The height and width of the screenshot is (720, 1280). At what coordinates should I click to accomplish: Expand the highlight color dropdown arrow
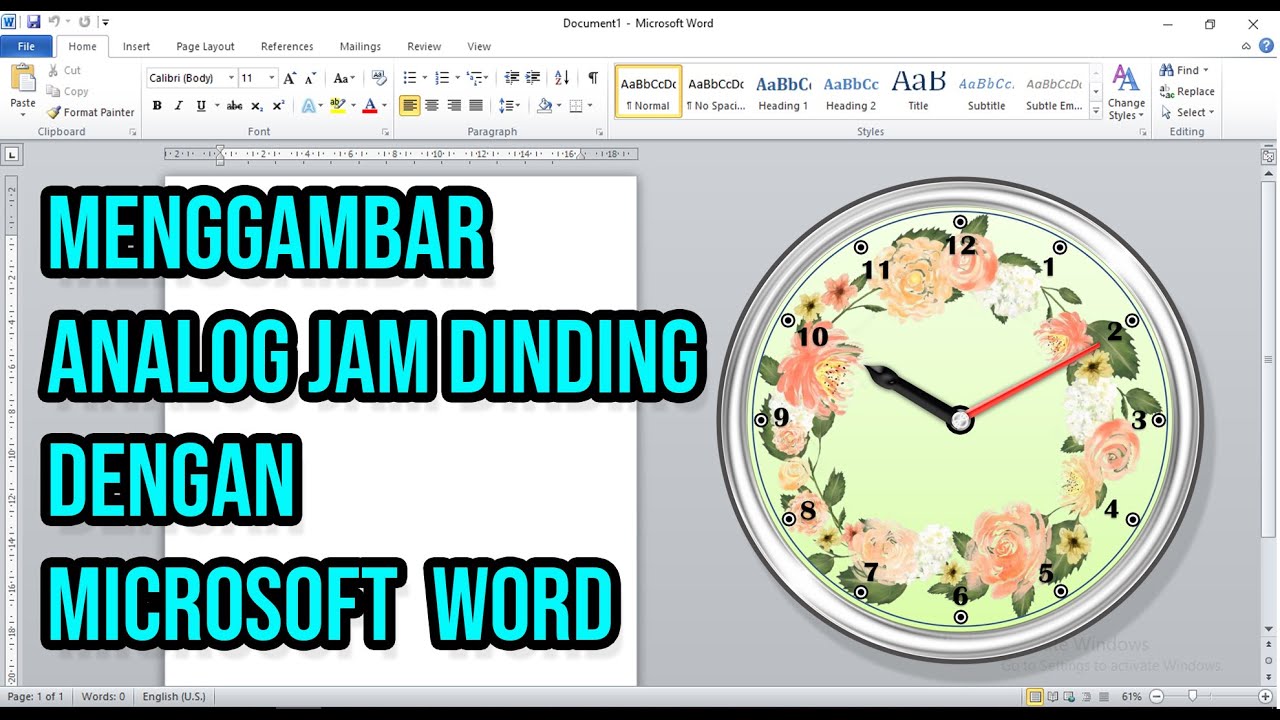[x=354, y=105]
